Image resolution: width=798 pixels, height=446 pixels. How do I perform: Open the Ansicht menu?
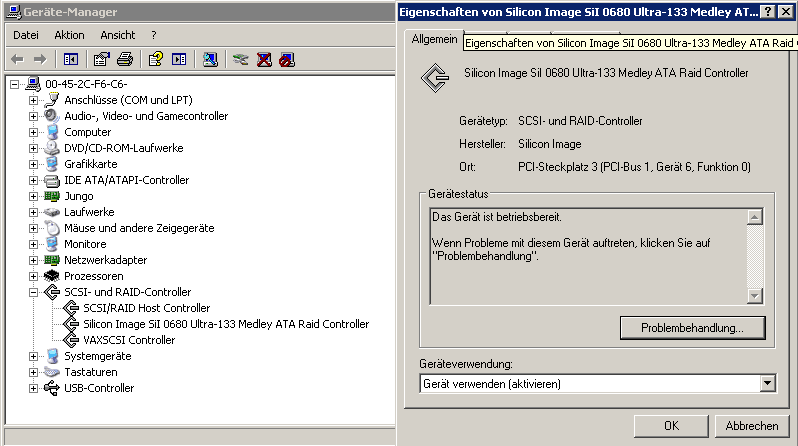click(118, 35)
